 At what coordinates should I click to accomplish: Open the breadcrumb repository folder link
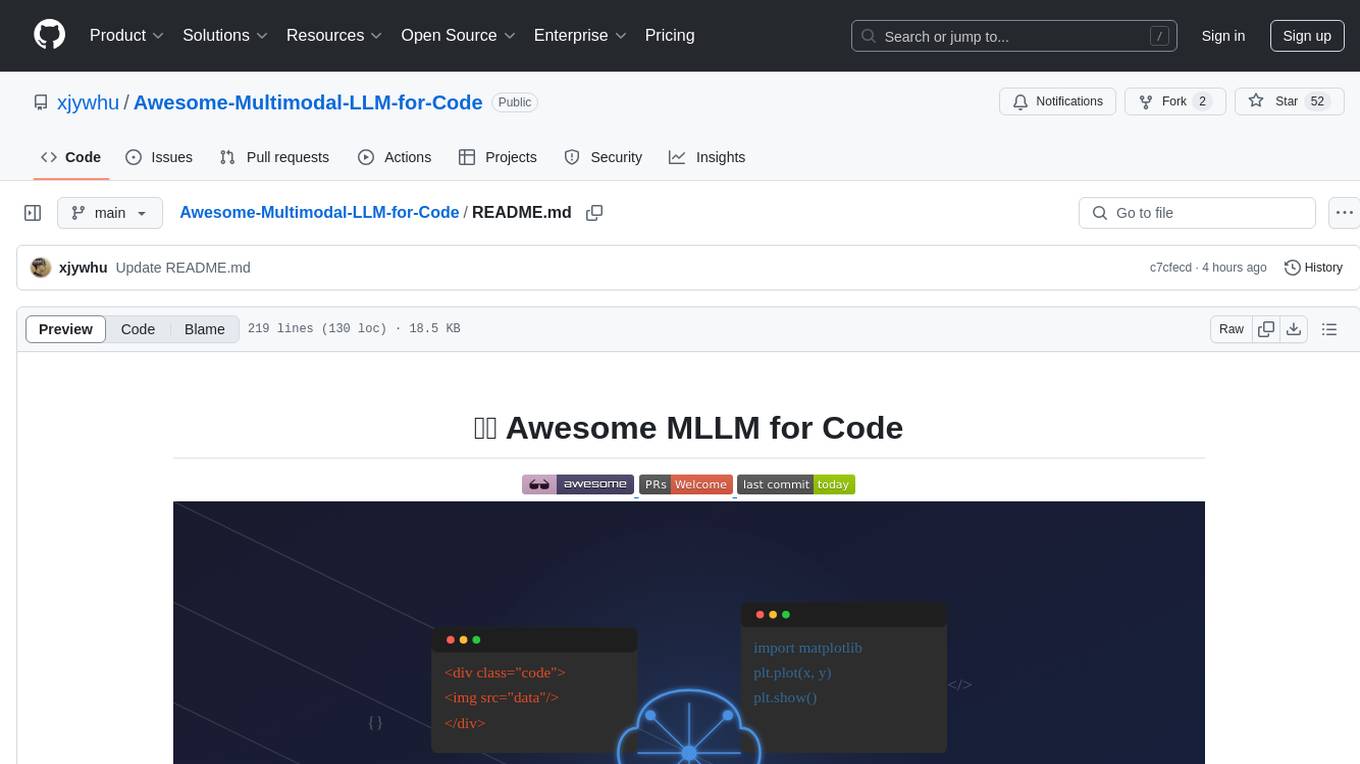click(319, 212)
